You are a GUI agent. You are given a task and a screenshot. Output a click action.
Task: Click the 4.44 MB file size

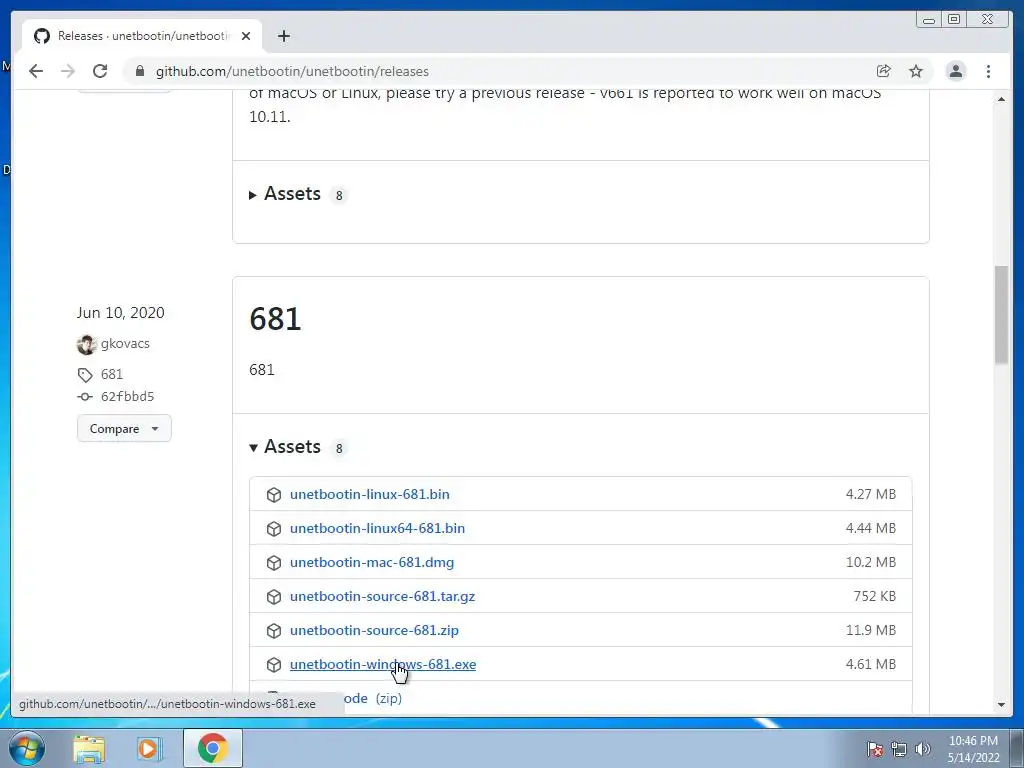871,528
